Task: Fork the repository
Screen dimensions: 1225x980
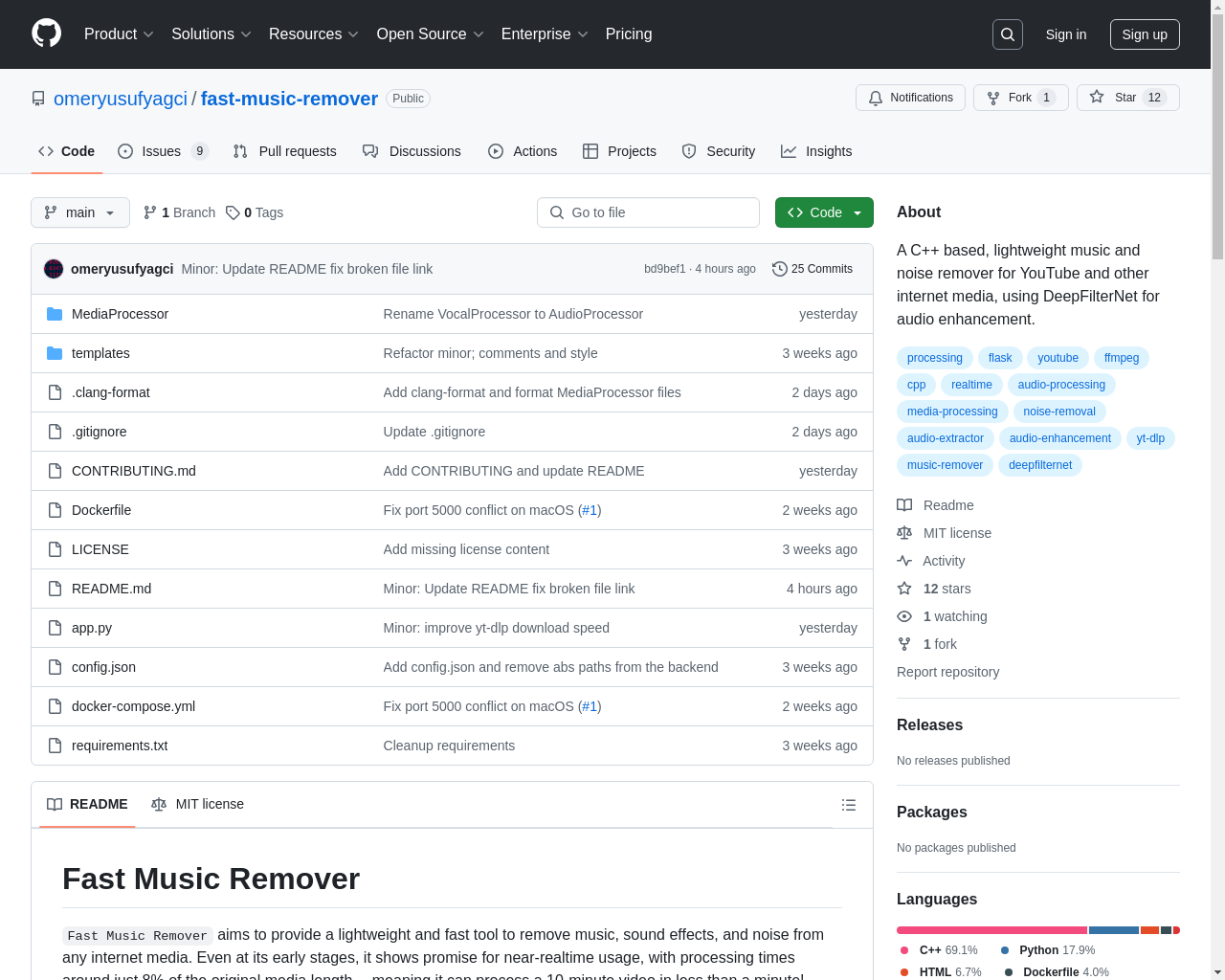Action: pyautogui.click(x=1020, y=98)
